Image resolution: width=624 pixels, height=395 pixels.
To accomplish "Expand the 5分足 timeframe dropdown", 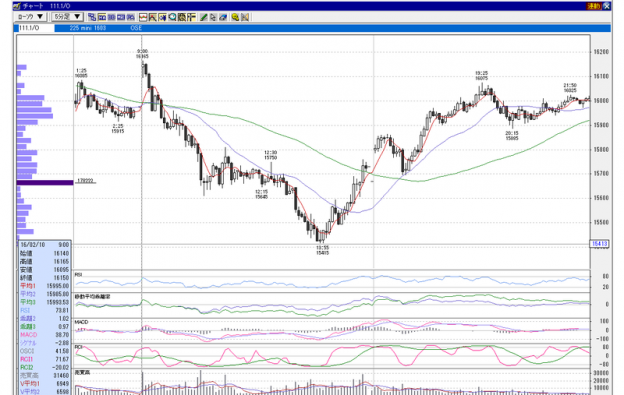I will (67, 17).
